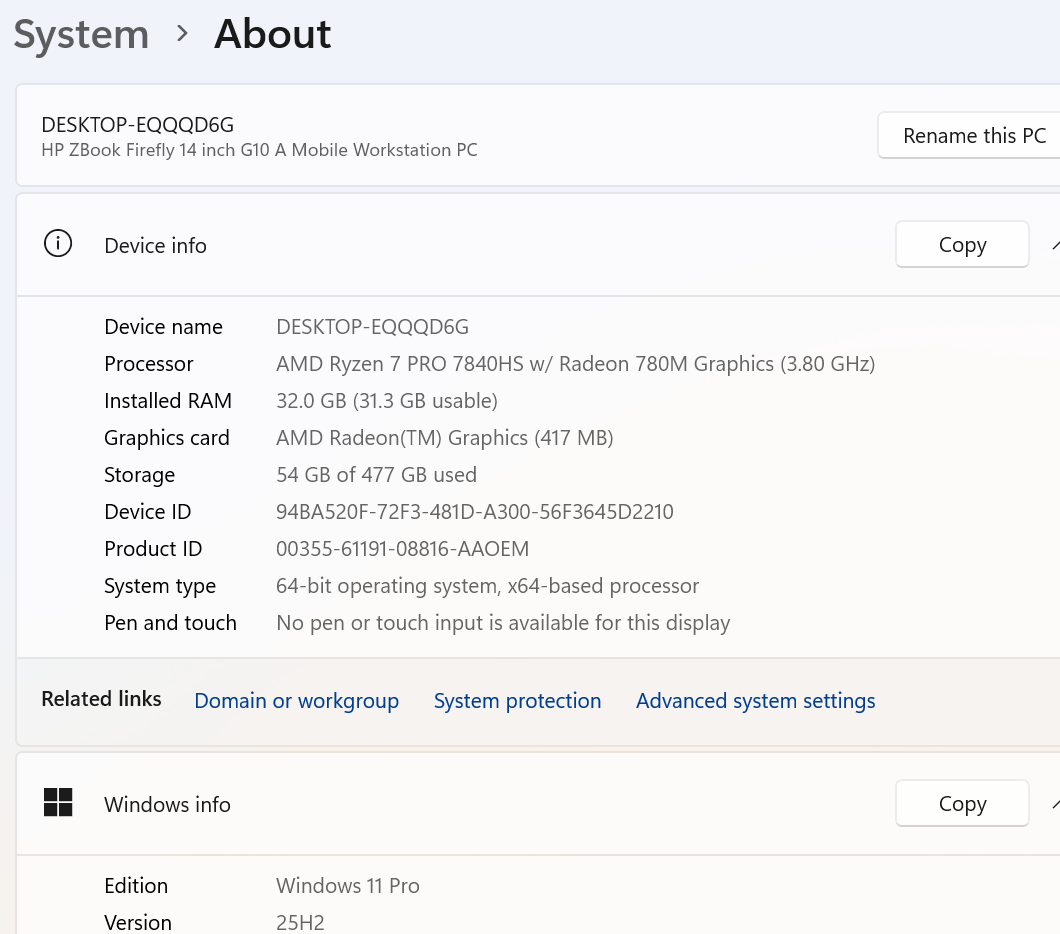Click the Version label
This screenshot has height=934, width=1060.
pos(138,923)
